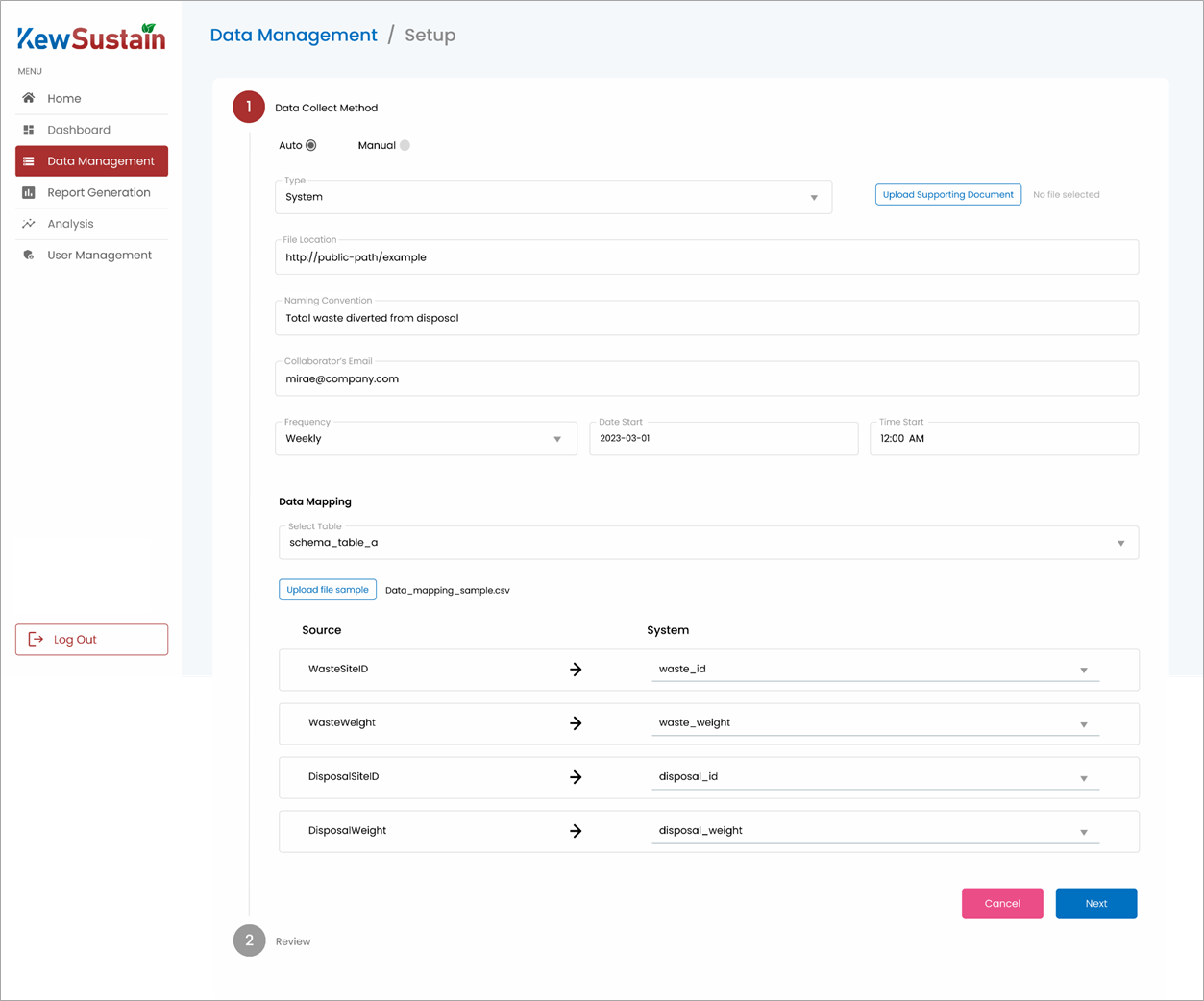Open Dashboard from the sidebar menu
This screenshot has height=1001, width=1204.
click(x=91, y=130)
